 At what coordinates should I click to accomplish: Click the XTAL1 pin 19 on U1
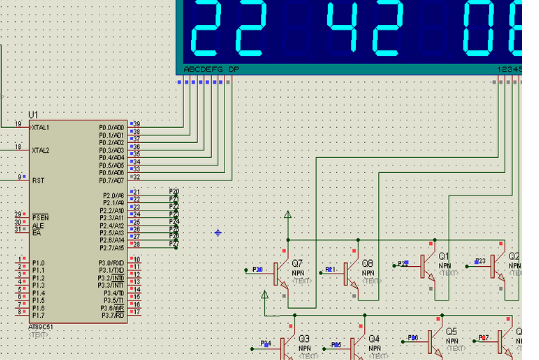point(22,127)
